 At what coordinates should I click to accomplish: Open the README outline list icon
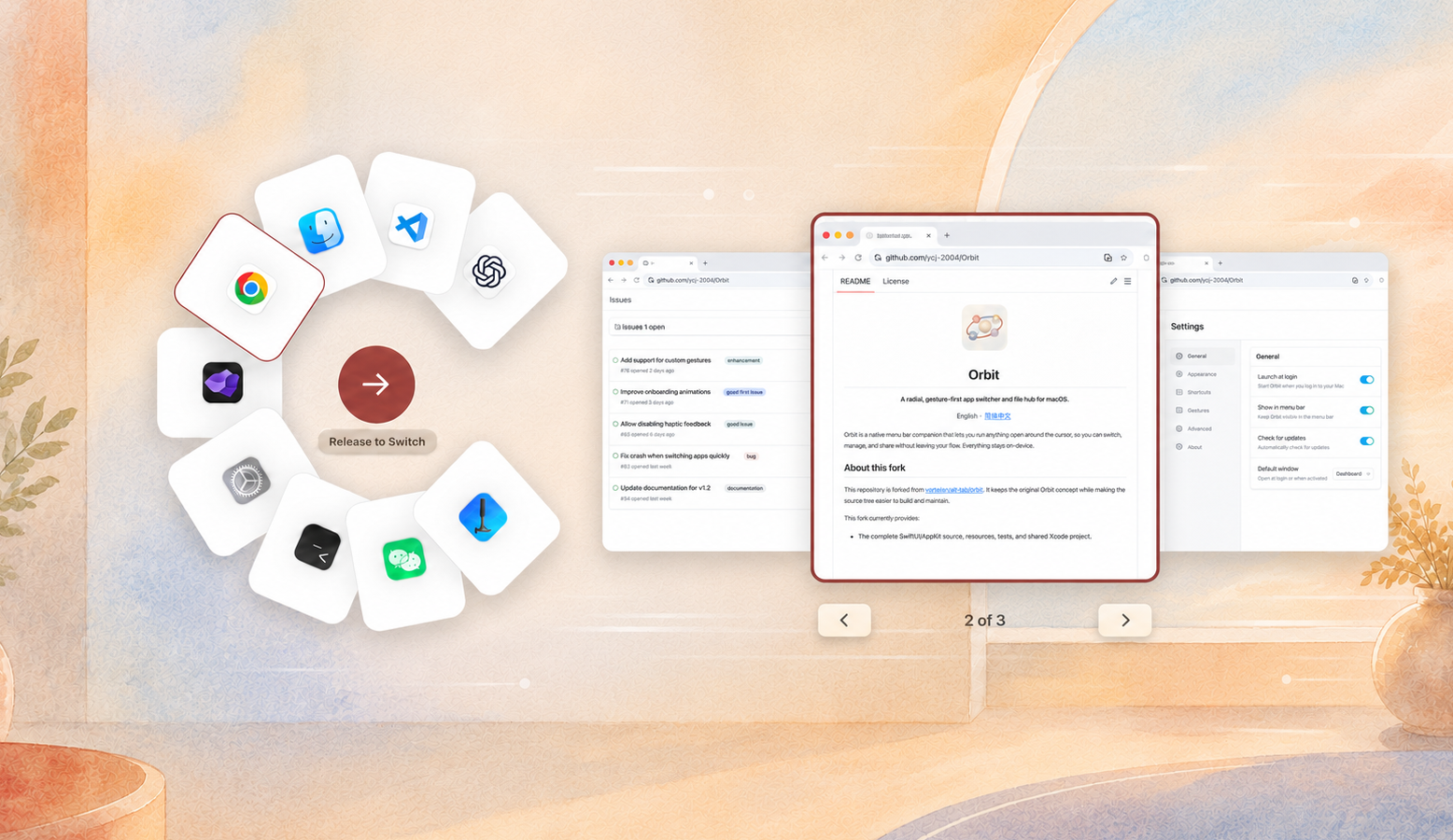click(1127, 281)
